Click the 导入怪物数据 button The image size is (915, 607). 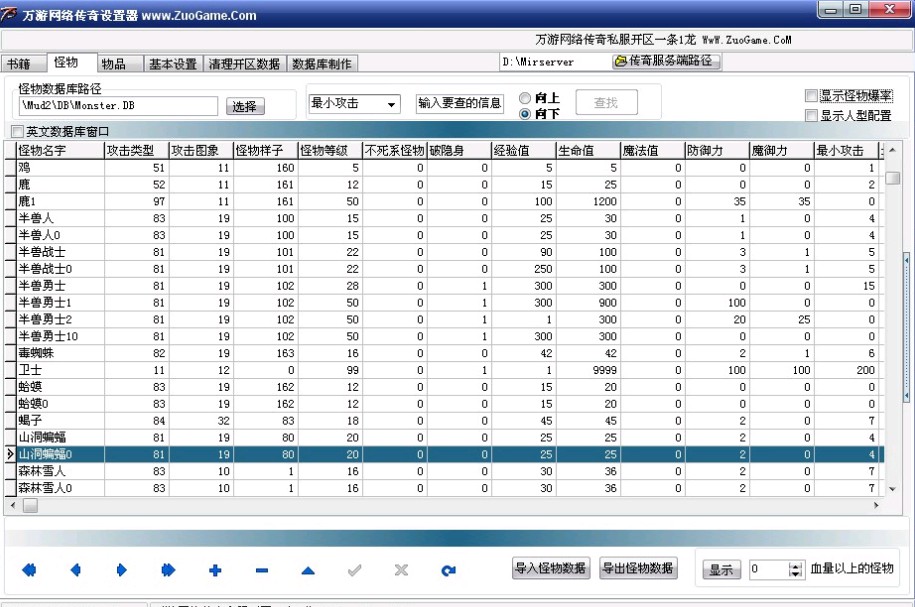pos(551,569)
